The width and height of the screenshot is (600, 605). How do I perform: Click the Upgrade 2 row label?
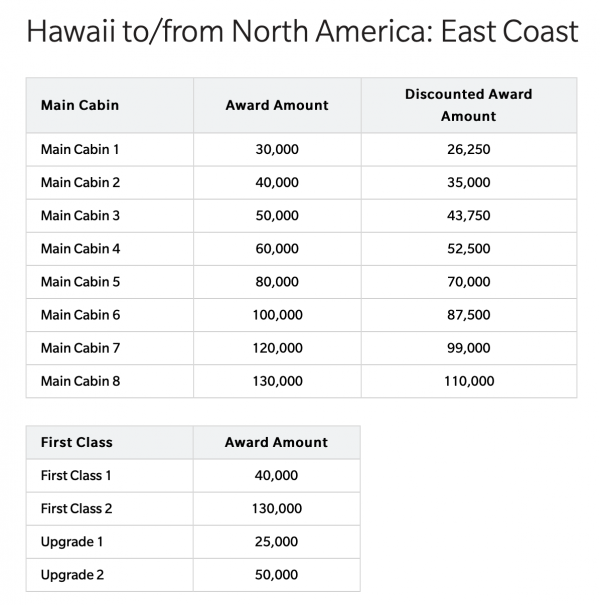(x=72, y=575)
